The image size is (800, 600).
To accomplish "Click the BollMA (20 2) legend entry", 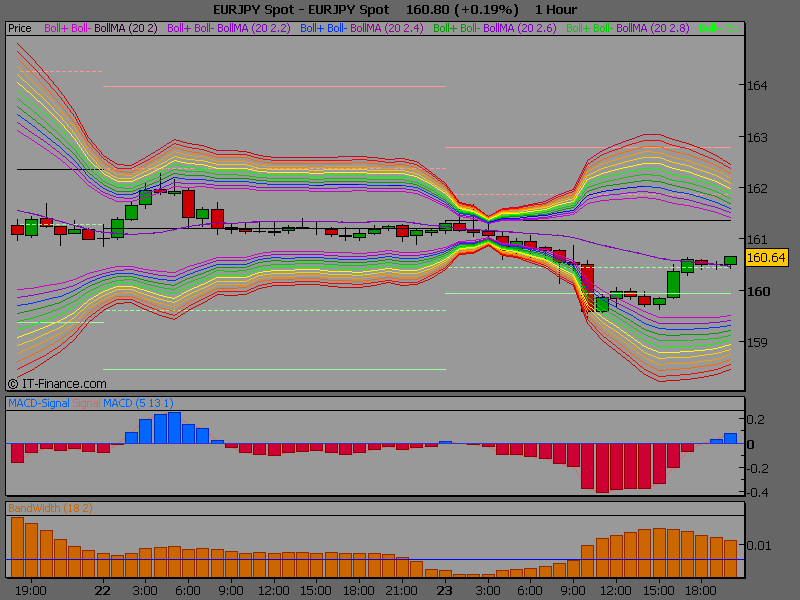I will (126, 28).
